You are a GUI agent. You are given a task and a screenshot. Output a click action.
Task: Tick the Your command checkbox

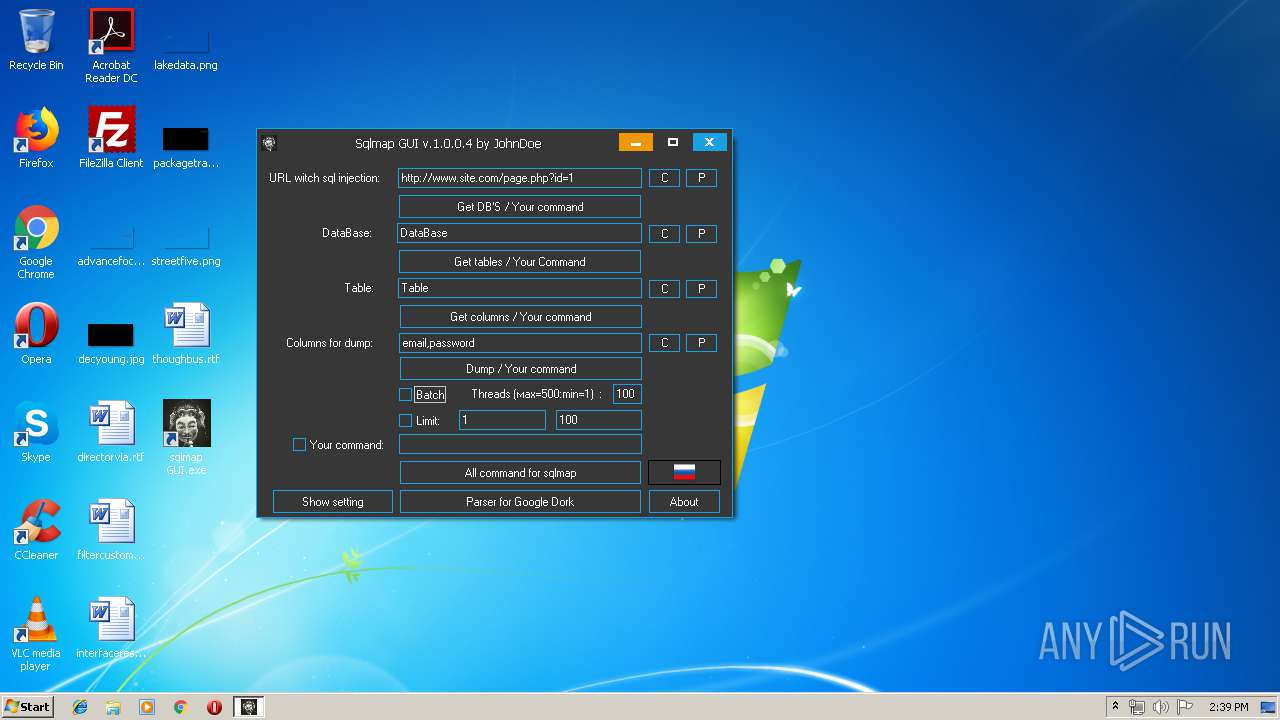coord(299,445)
